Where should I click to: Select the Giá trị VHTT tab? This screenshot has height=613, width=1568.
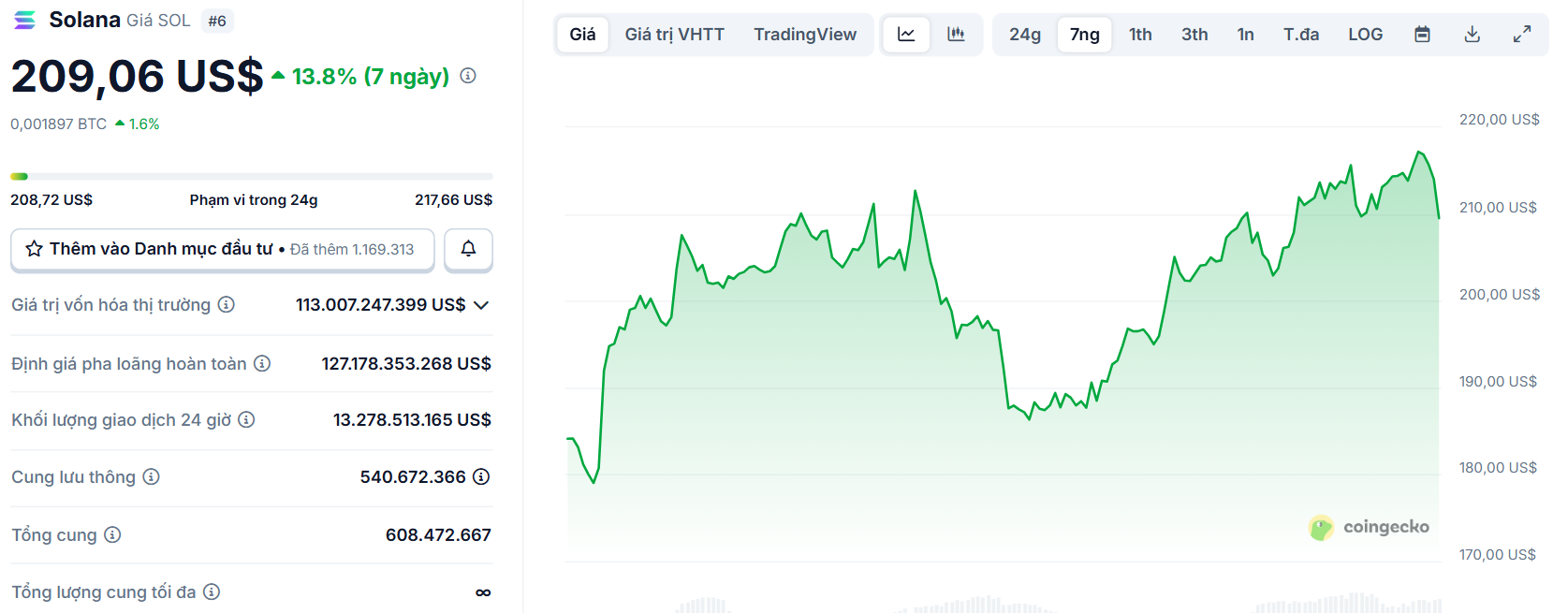click(675, 35)
